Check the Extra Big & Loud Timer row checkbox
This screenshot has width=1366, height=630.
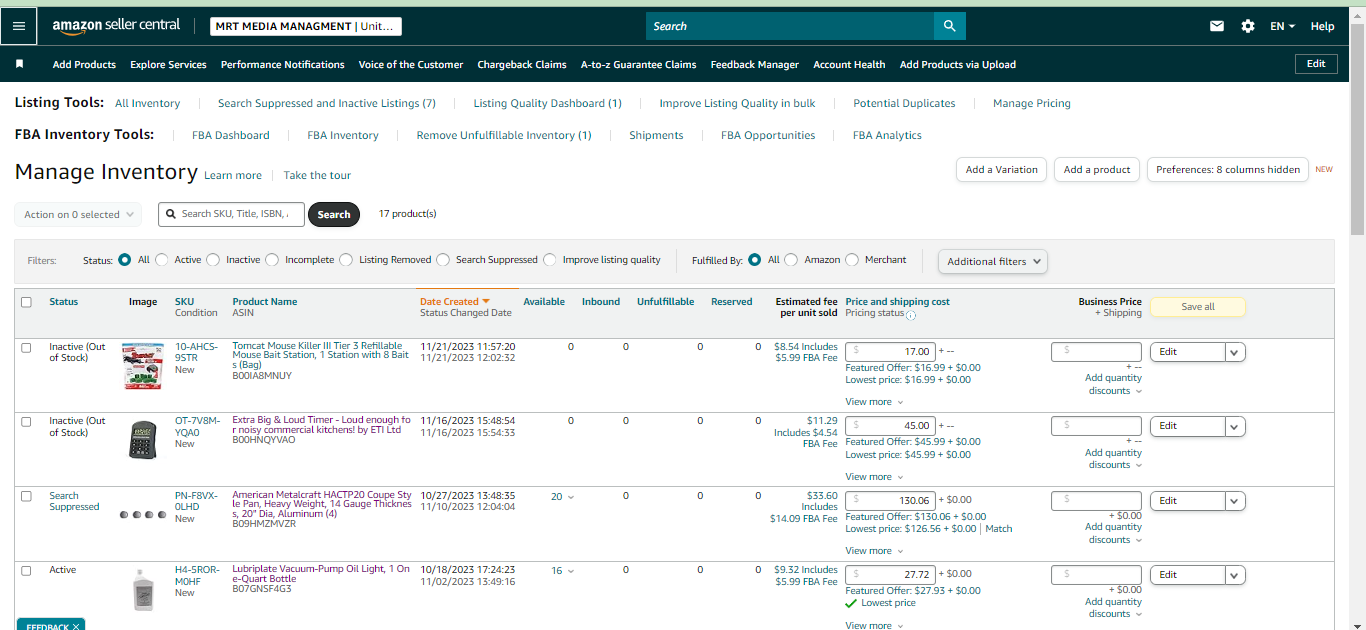tap(26, 421)
